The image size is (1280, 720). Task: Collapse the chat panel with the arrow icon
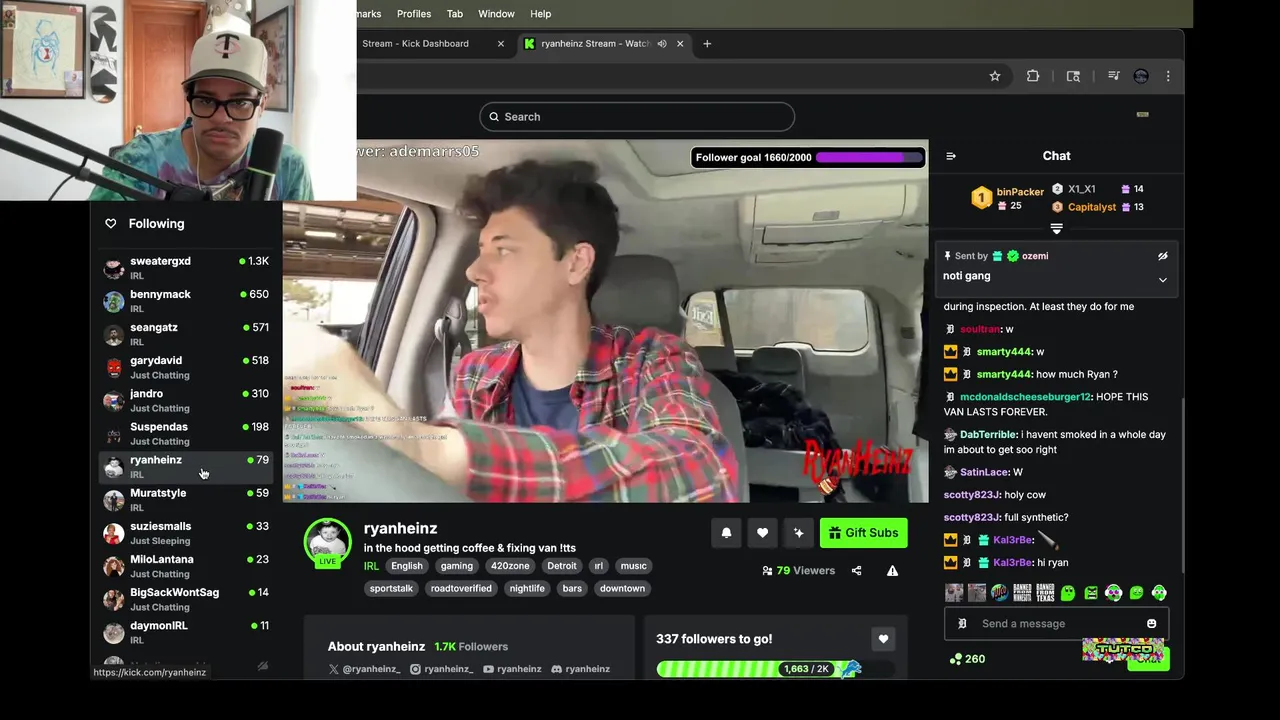pos(951,156)
